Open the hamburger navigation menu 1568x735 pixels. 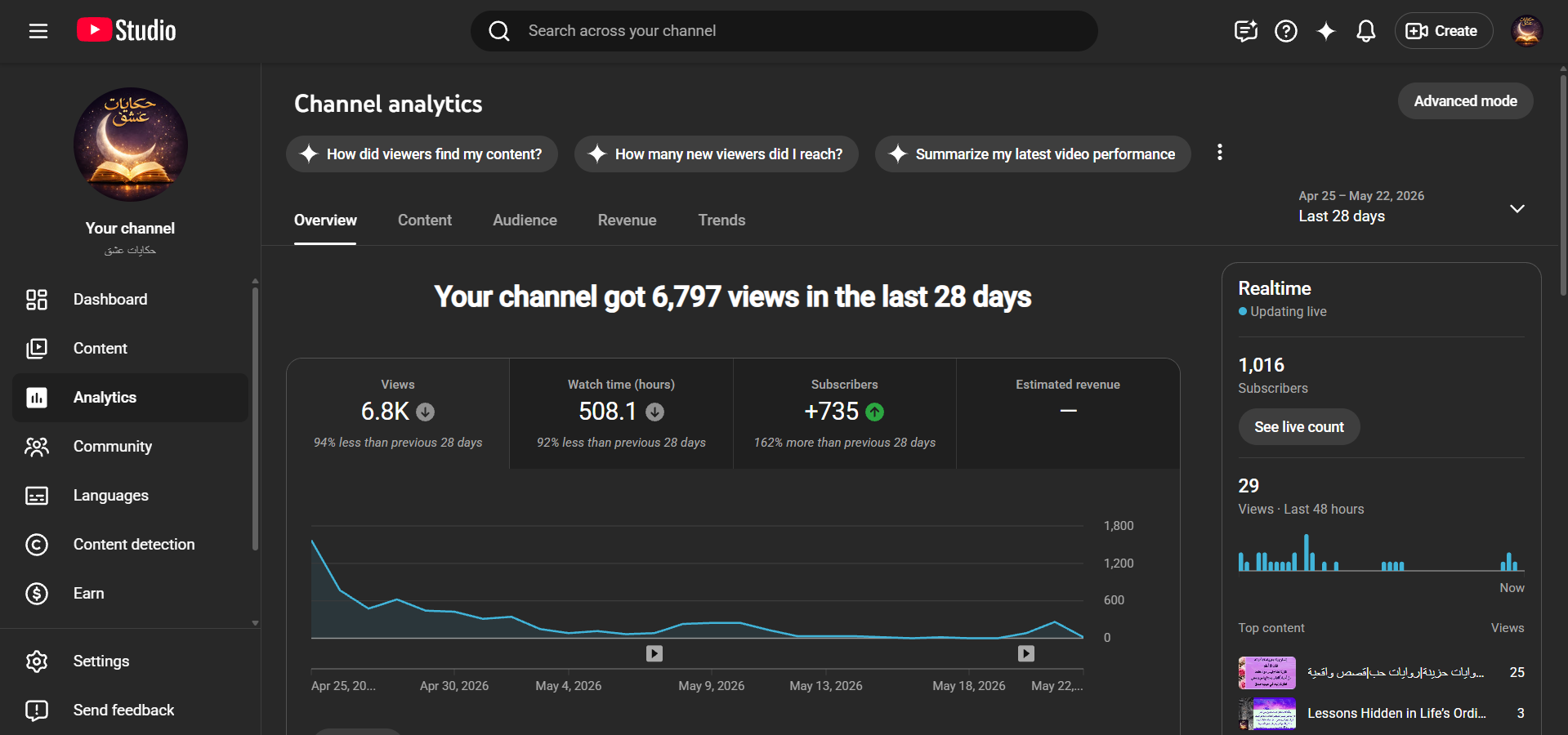[x=38, y=31]
